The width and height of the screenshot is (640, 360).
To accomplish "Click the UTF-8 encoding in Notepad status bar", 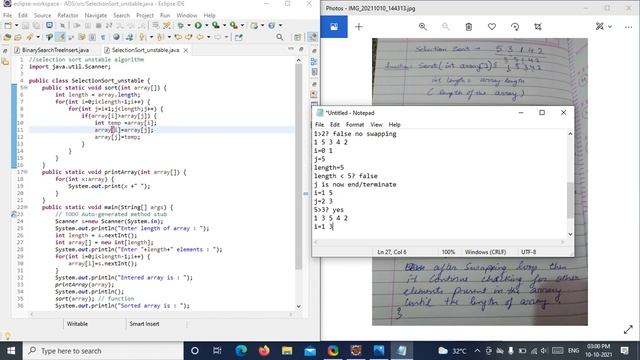I will click(x=529, y=252).
